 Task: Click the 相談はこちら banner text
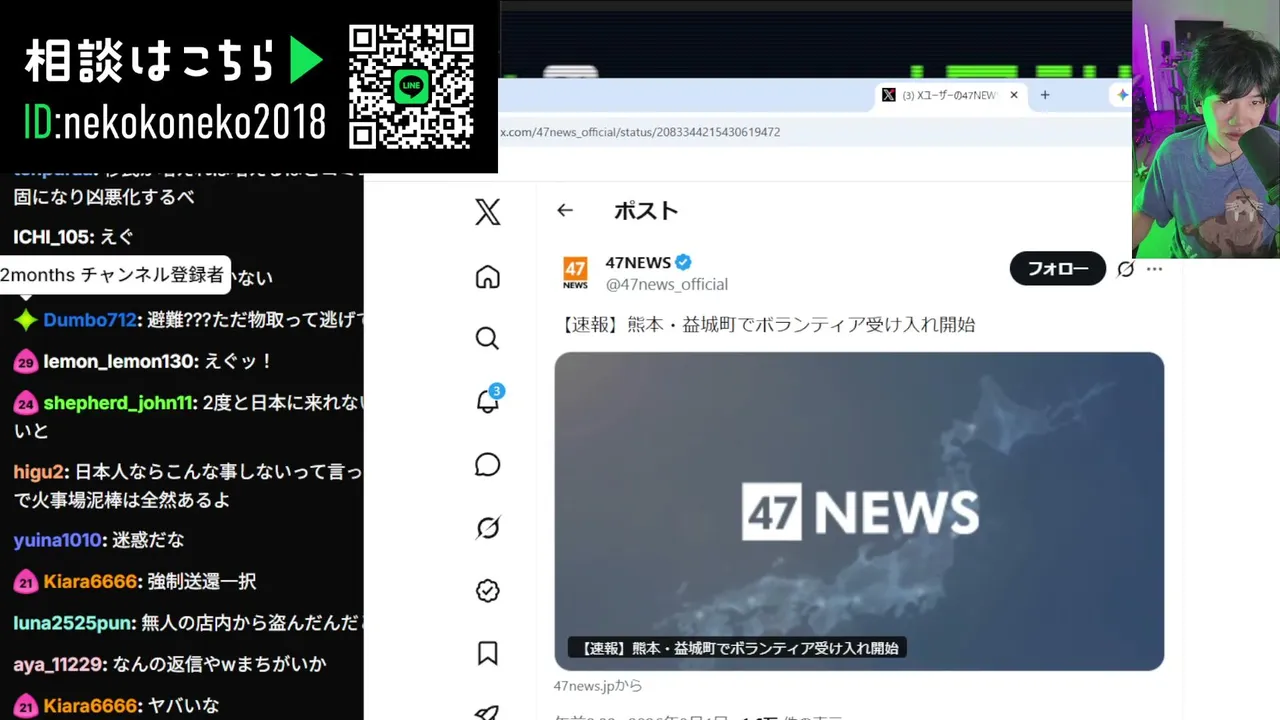pos(149,62)
